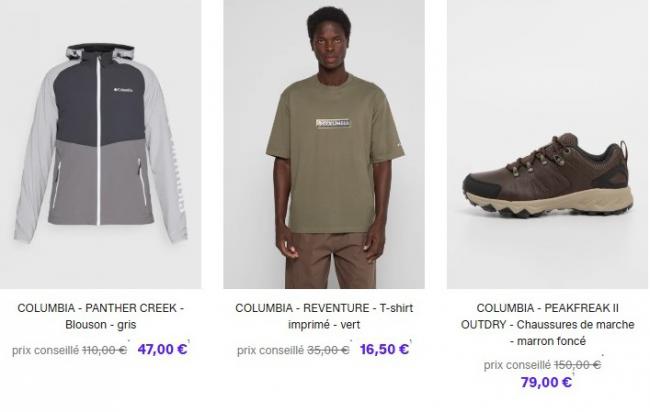Image resolution: width=650 pixels, height=412 pixels.
Task: Click the model's brown shorts in the T-shirt photo
Action: tap(330, 260)
